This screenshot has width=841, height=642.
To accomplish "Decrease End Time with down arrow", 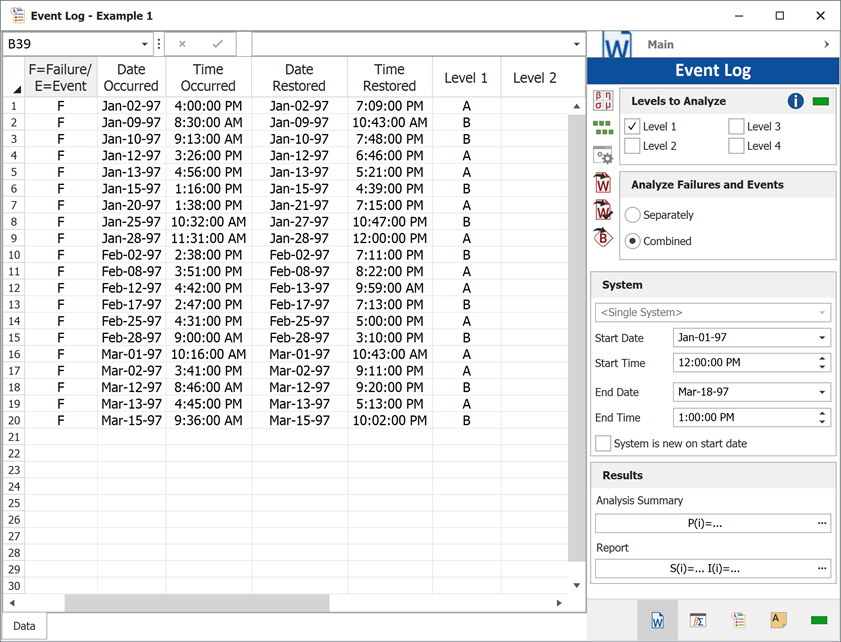I will click(822, 422).
